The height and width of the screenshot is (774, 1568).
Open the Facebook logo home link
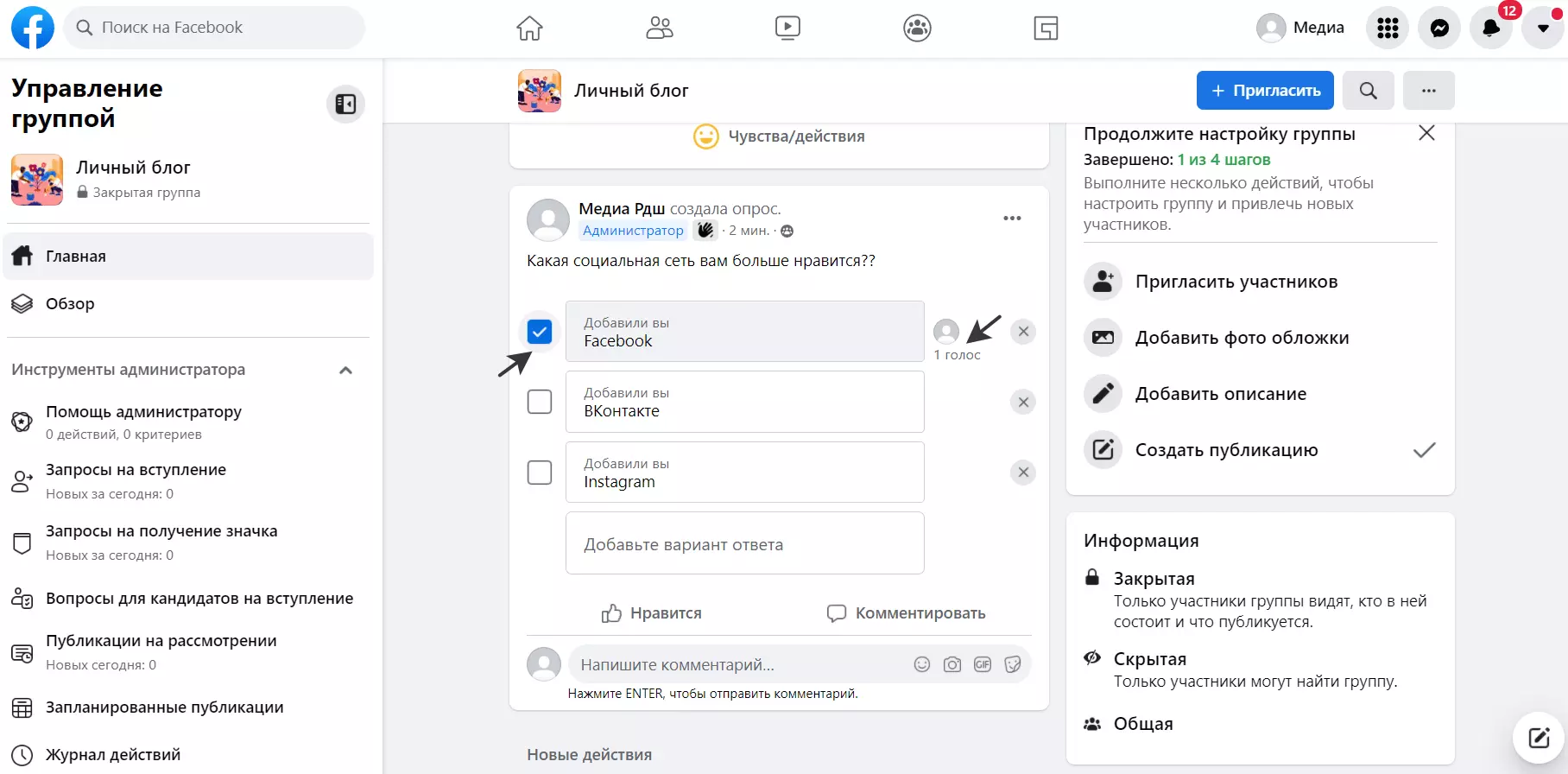[x=33, y=28]
